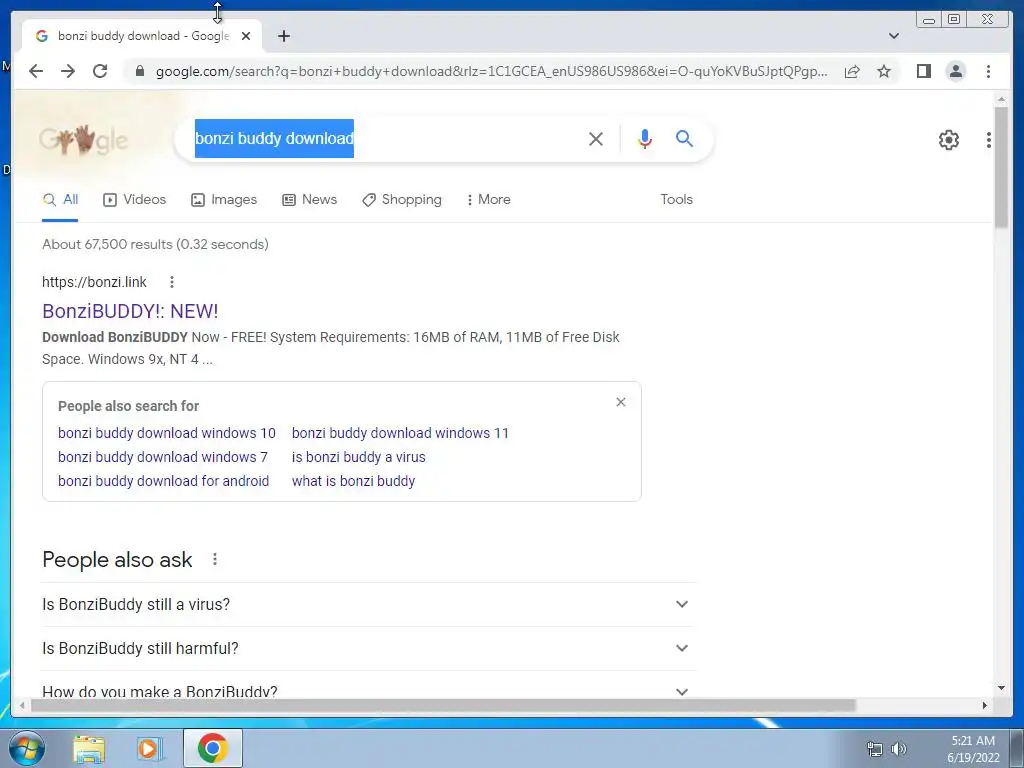The height and width of the screenshot is (768, 1024).
Task: Click the scroll up arrow
Action: pos(1001,99)
